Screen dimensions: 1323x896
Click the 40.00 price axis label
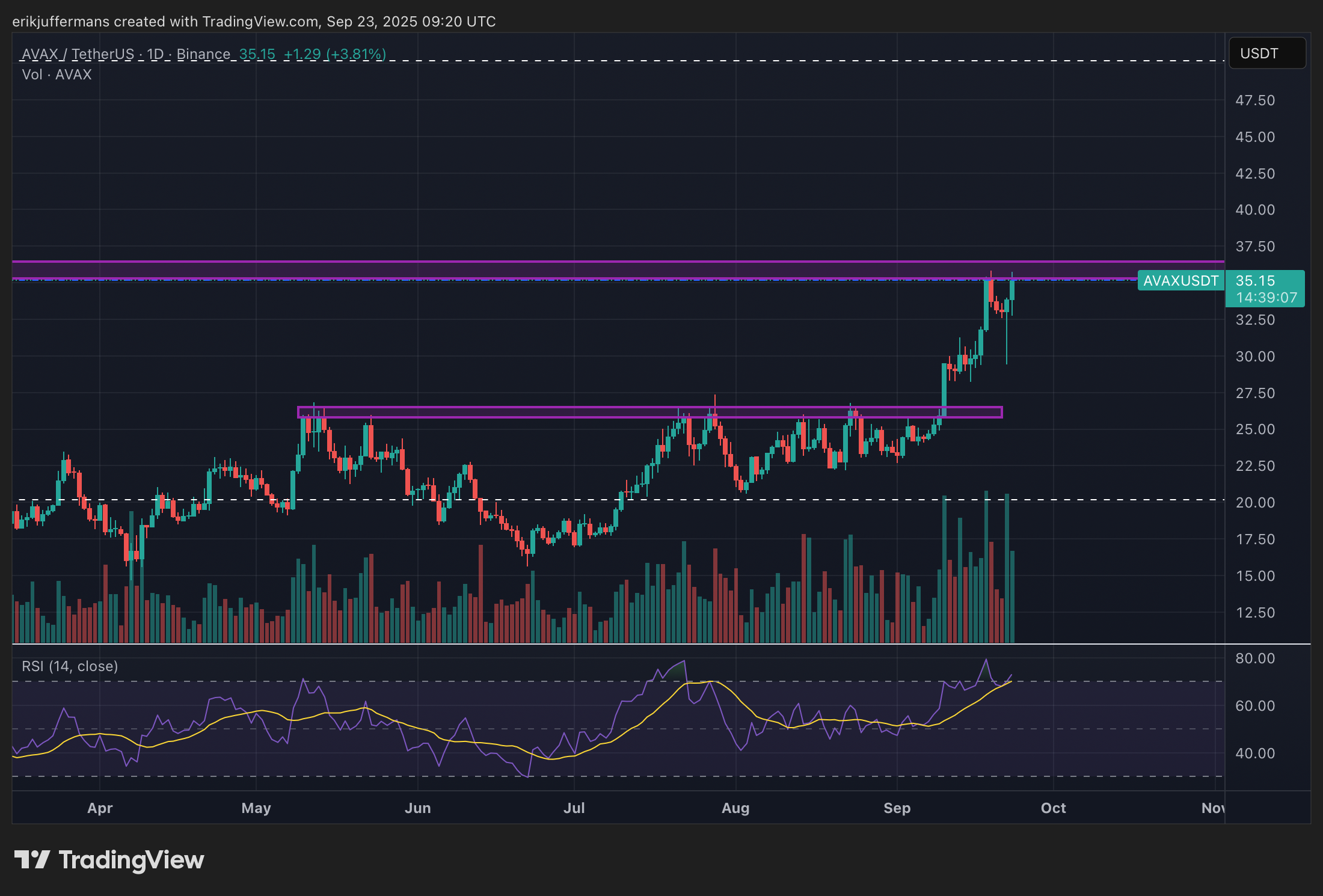click(x=1255, y=210)
